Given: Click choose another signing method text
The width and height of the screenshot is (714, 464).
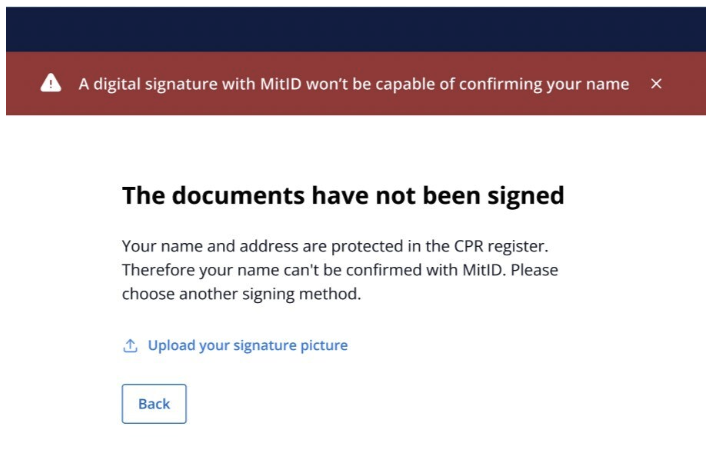Looking at the screenshot, I should (241, 294).
